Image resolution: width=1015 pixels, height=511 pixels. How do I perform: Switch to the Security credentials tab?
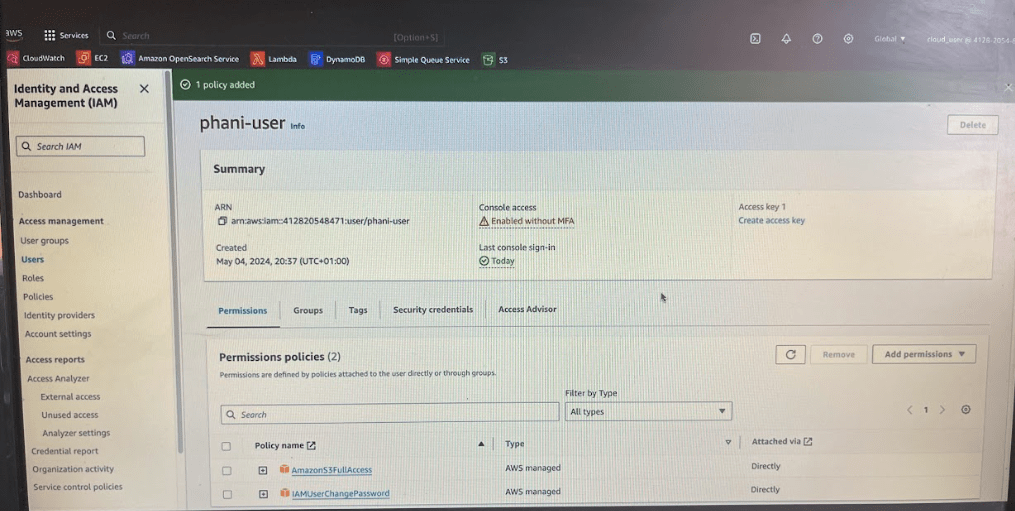point(432,310)
